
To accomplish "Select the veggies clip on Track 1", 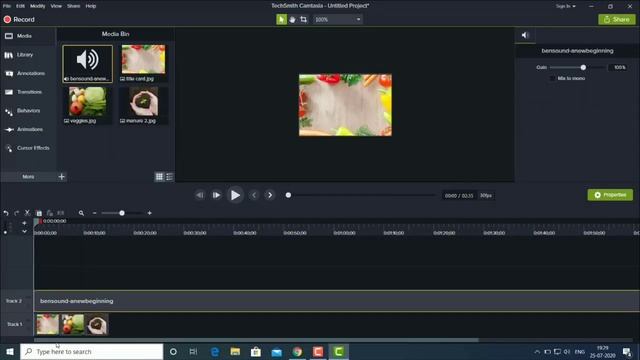I will 72,324.
